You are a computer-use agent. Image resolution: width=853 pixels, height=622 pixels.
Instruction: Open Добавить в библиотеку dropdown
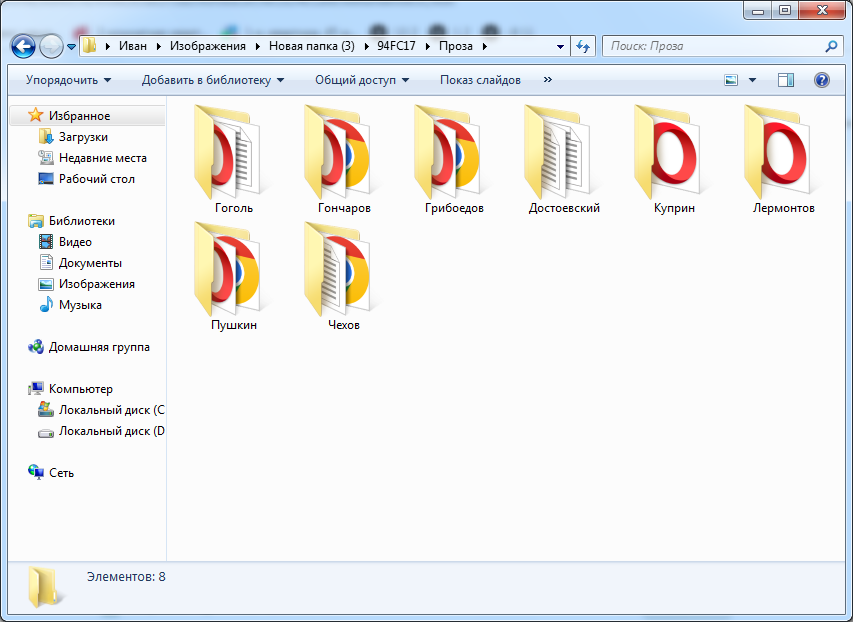(x=213, y=80)
